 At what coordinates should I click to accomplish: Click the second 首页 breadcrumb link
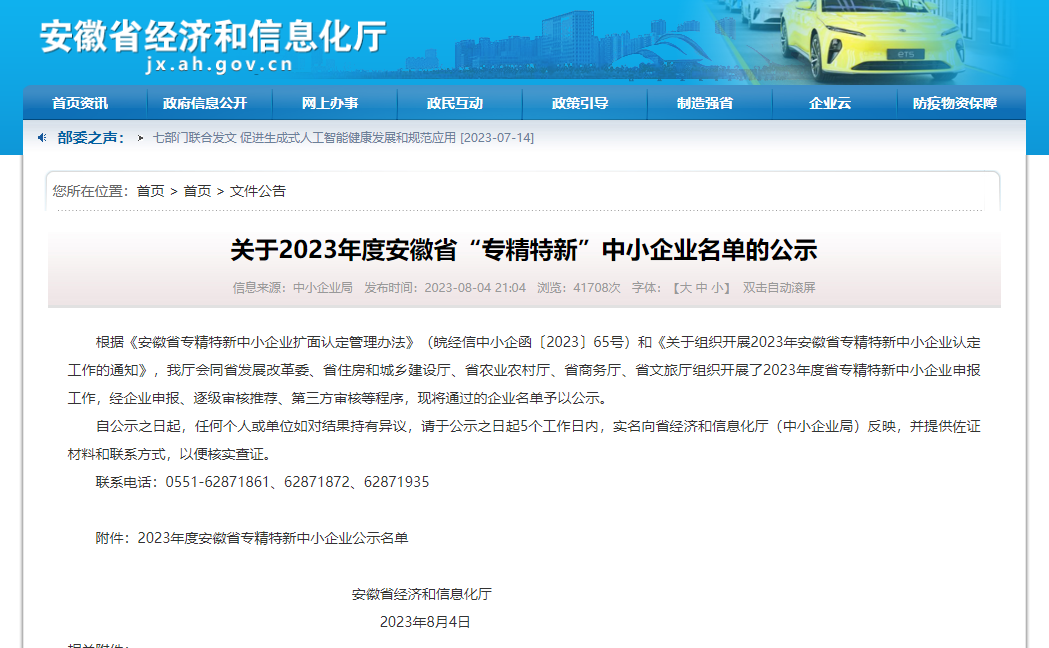point(197,191)
